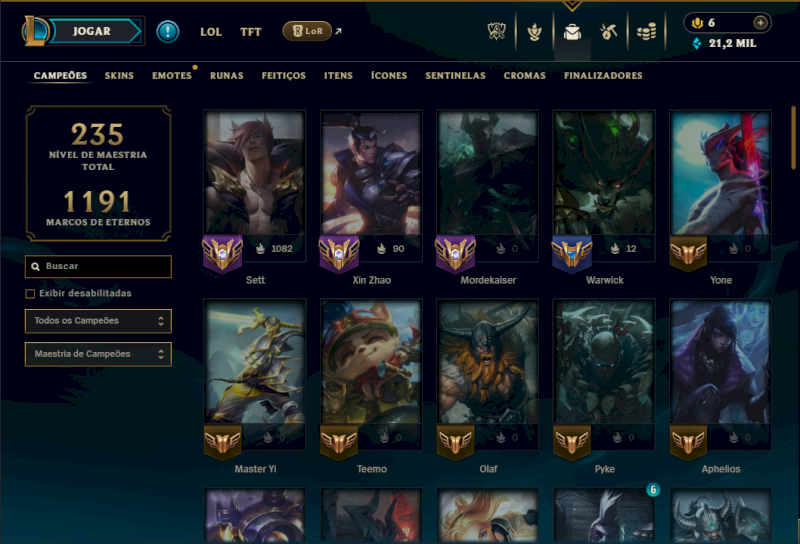Open the Store coins icon
Screen dimensions: 800x544
(646, 32)
